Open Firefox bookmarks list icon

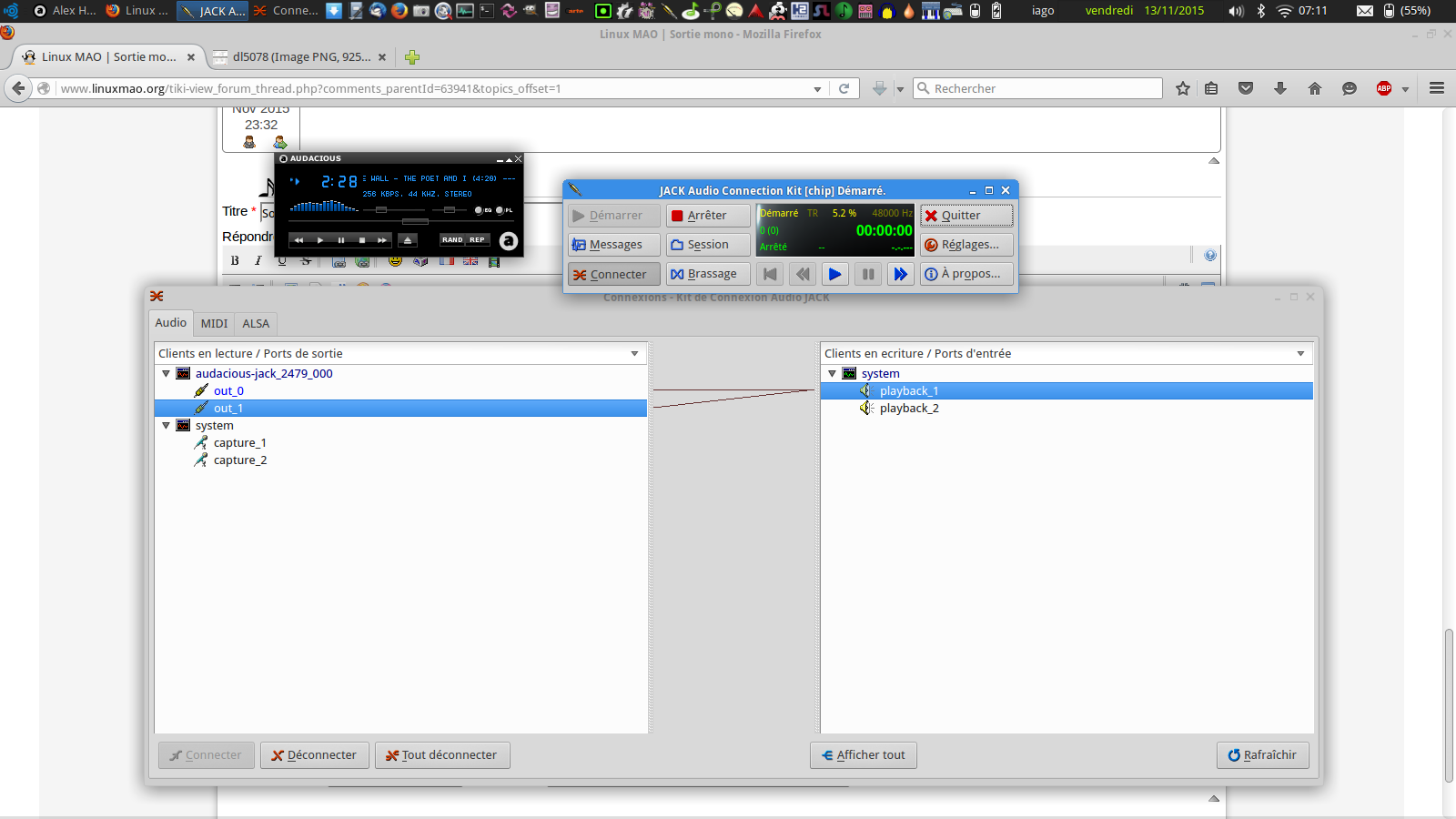tap(1211, 88)
